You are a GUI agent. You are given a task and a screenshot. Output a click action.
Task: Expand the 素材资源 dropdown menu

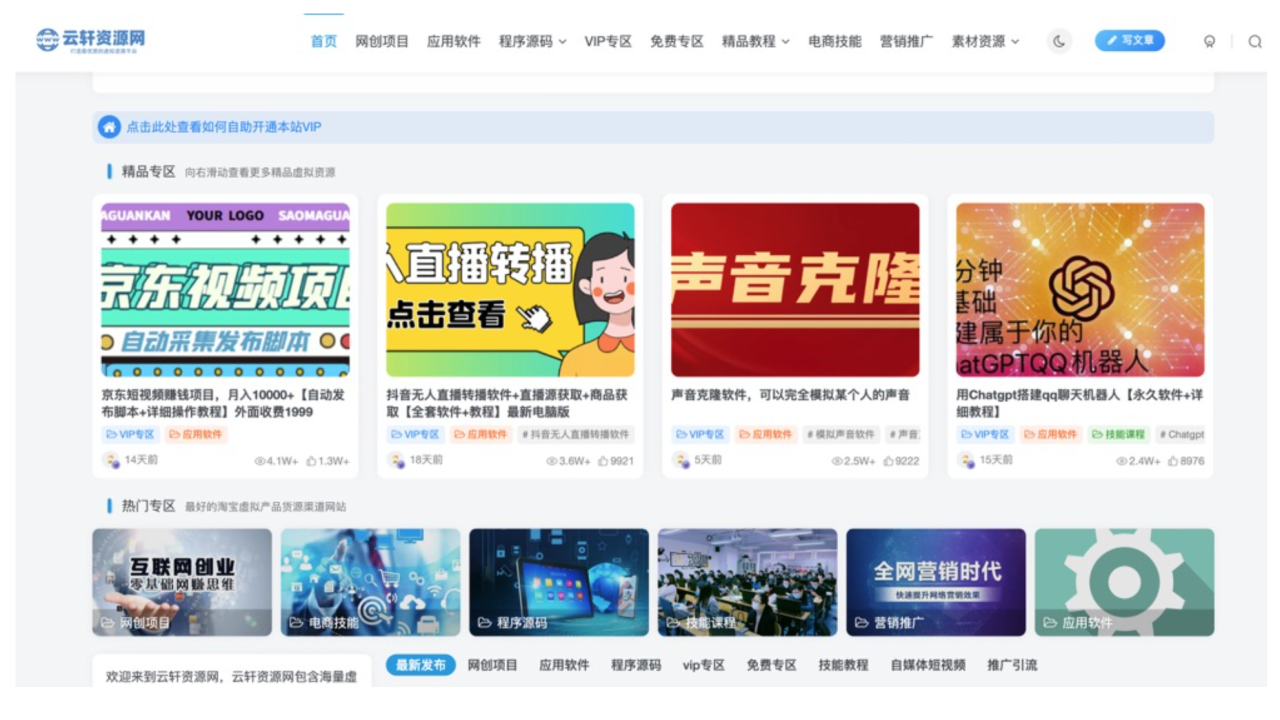[x=986, y=41]
